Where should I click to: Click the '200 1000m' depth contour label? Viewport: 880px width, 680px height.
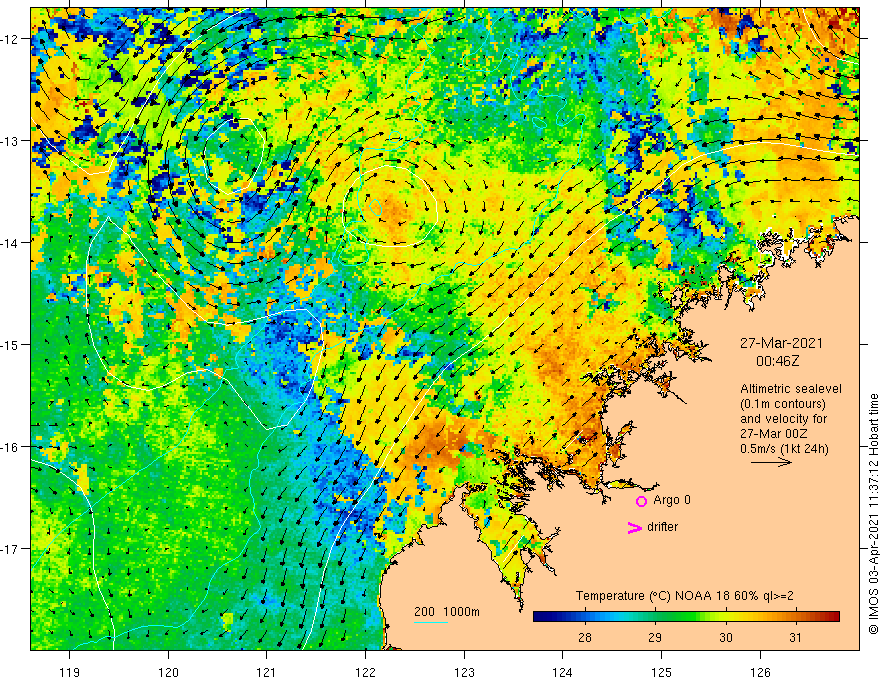[x=447, y=612]
